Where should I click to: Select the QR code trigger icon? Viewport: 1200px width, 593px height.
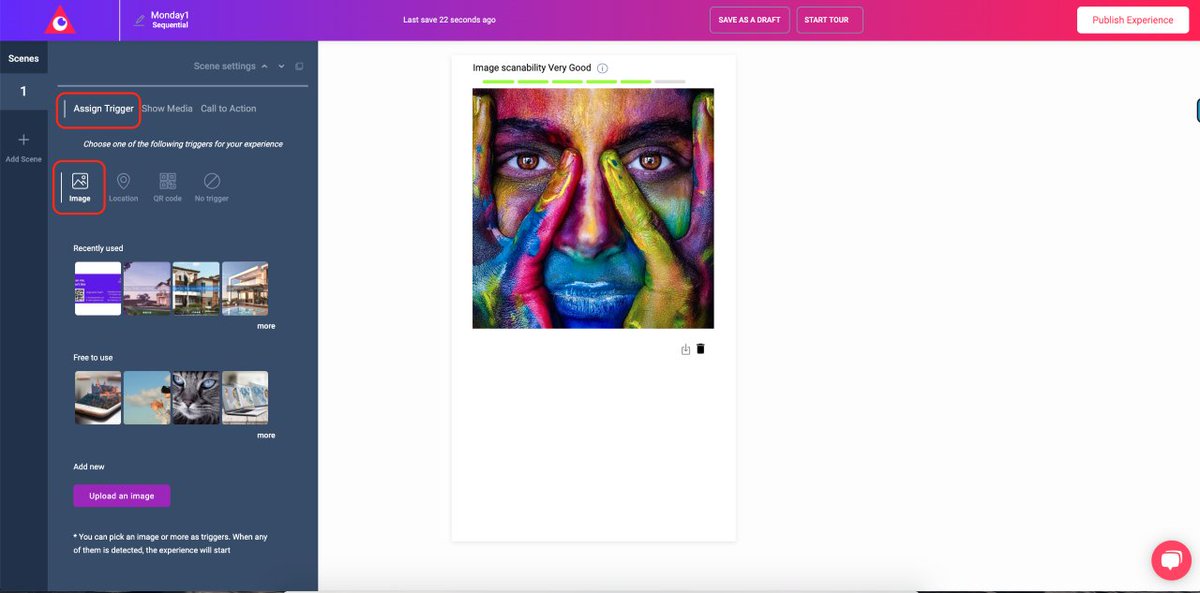click(x=167, y=181)
